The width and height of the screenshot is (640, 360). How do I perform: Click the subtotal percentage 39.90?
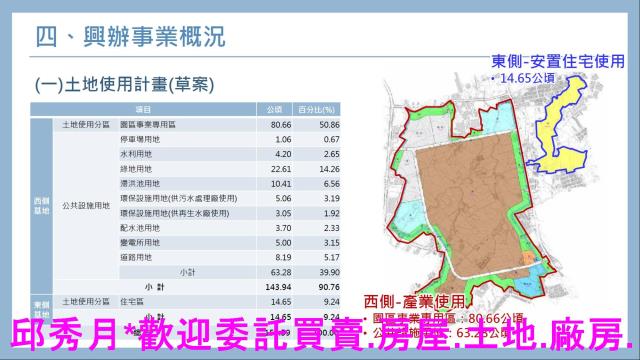(329, 272)
